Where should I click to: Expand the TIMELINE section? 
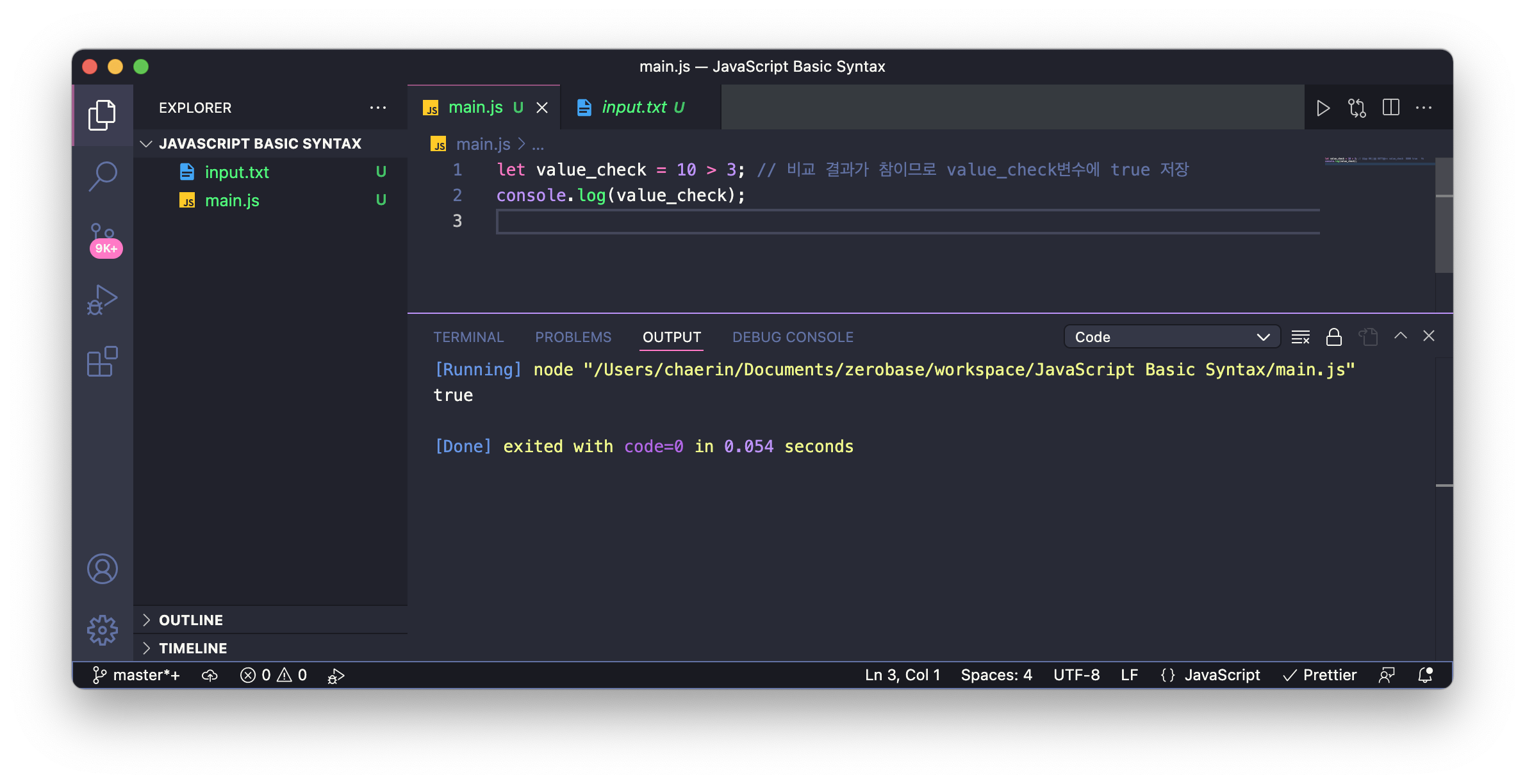coord(192,648)
